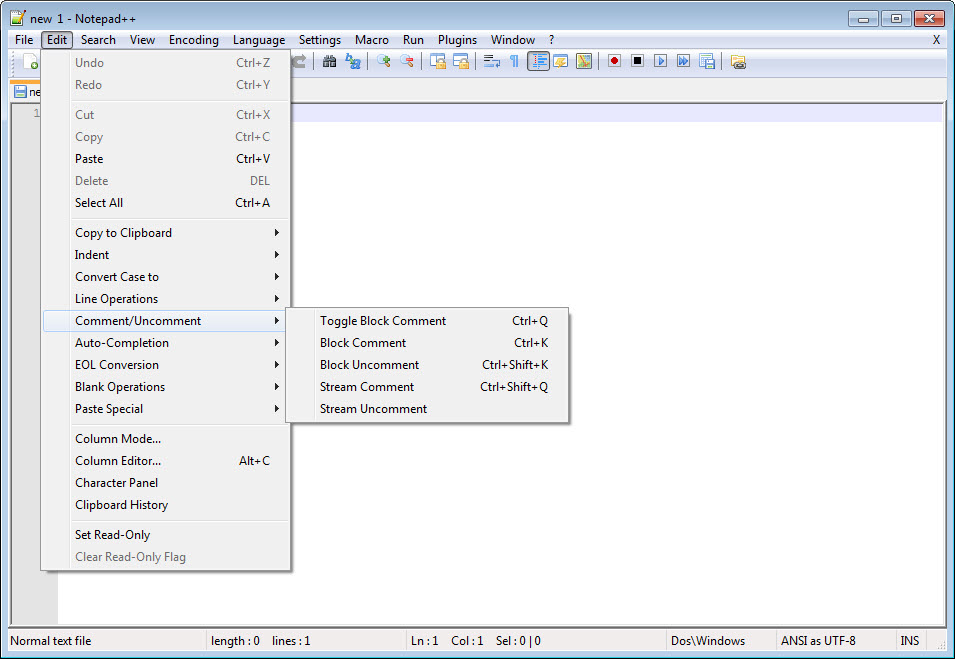Screen dimensions: 955x659
Task: Click the Notepad++ title bar app icon
Action: [18, 18]
